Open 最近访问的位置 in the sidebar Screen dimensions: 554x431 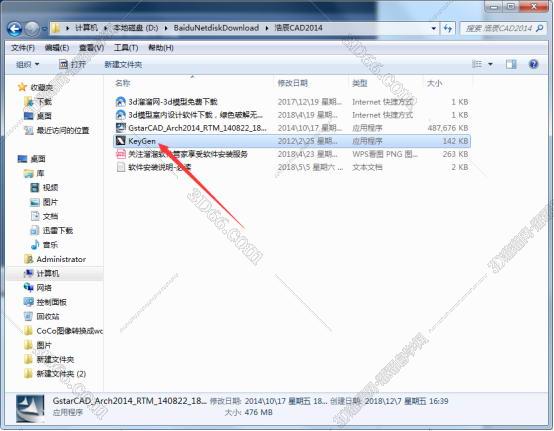click(x=57, y=130)
